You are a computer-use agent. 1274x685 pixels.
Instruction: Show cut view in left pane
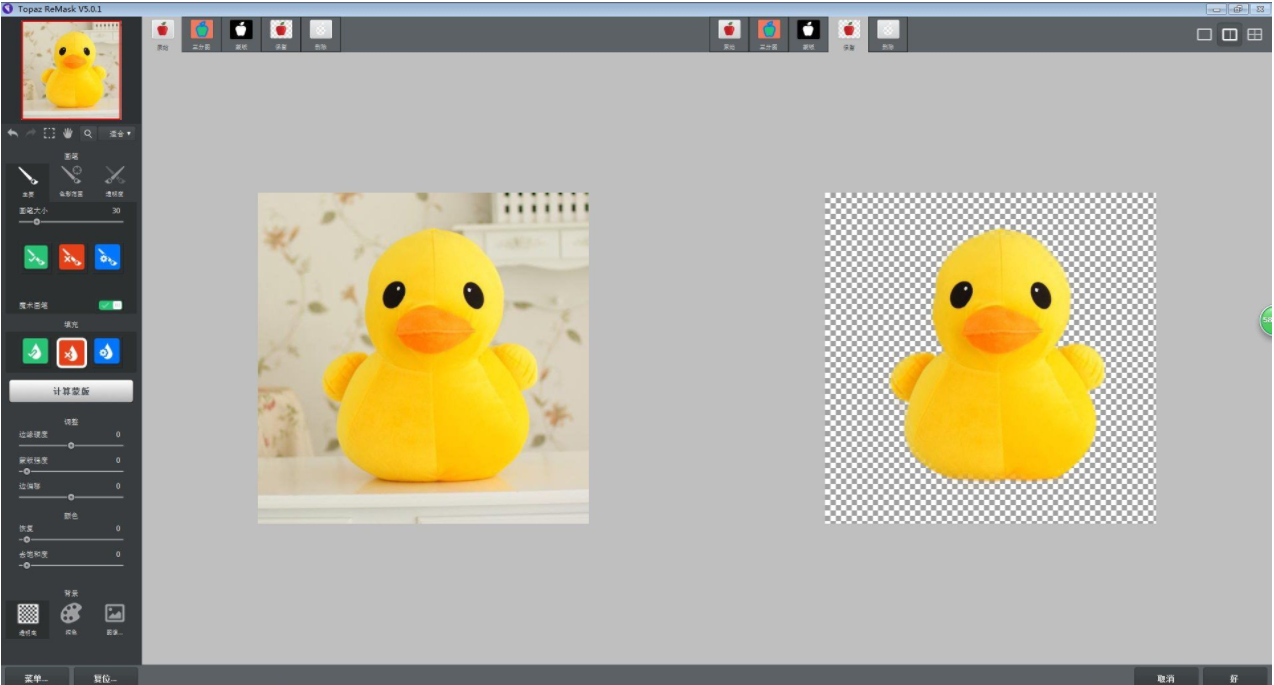(321, 34)
